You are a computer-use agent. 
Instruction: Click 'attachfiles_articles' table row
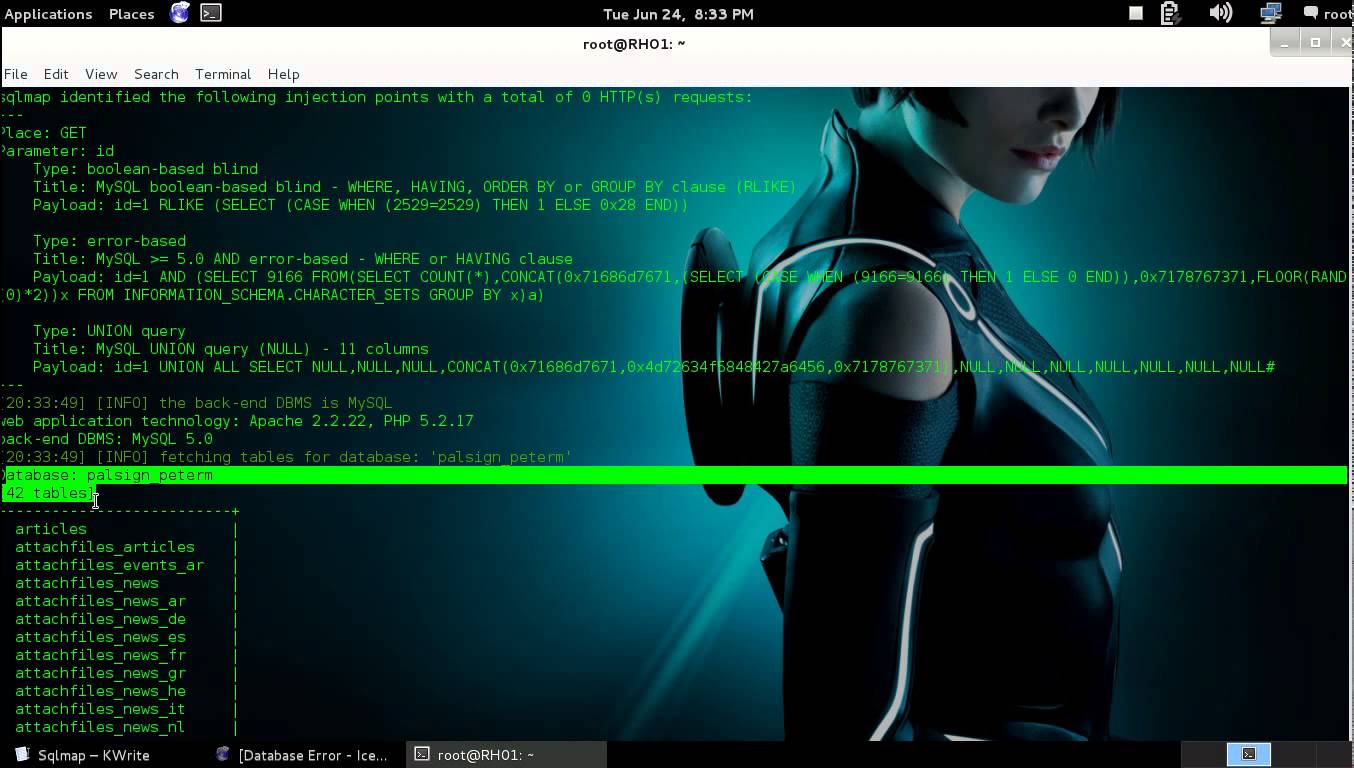[105, 547]
